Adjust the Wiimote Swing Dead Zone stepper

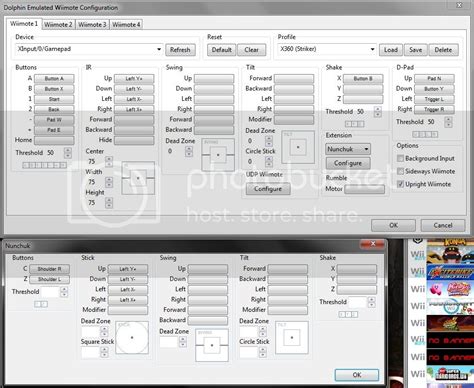click(x=189, y=151)
